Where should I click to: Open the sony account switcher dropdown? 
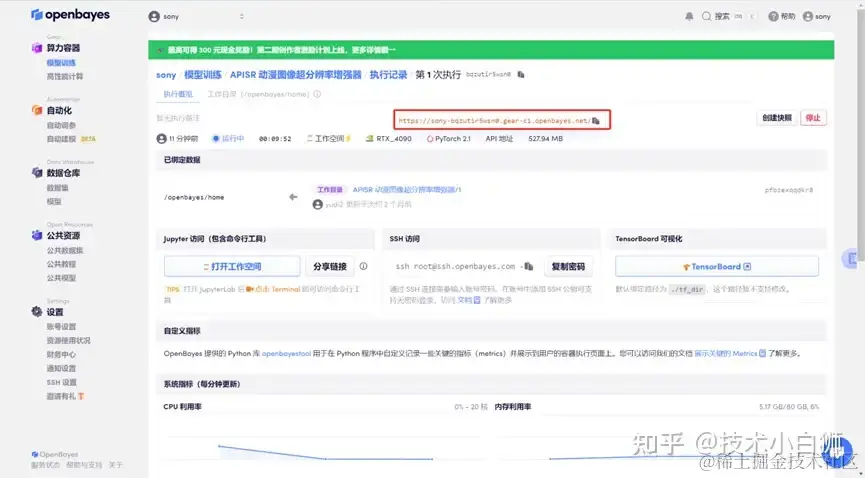(x=196, y=17)
